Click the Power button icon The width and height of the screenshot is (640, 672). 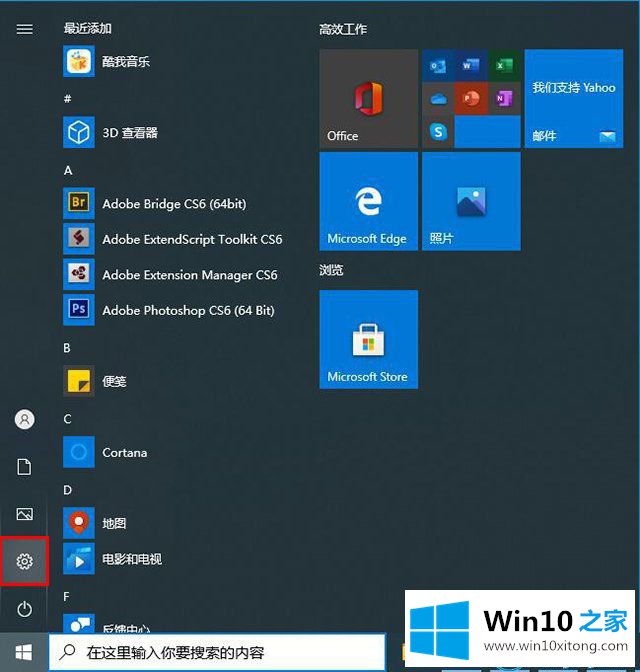pyautogui.click(x=24, y=609)
